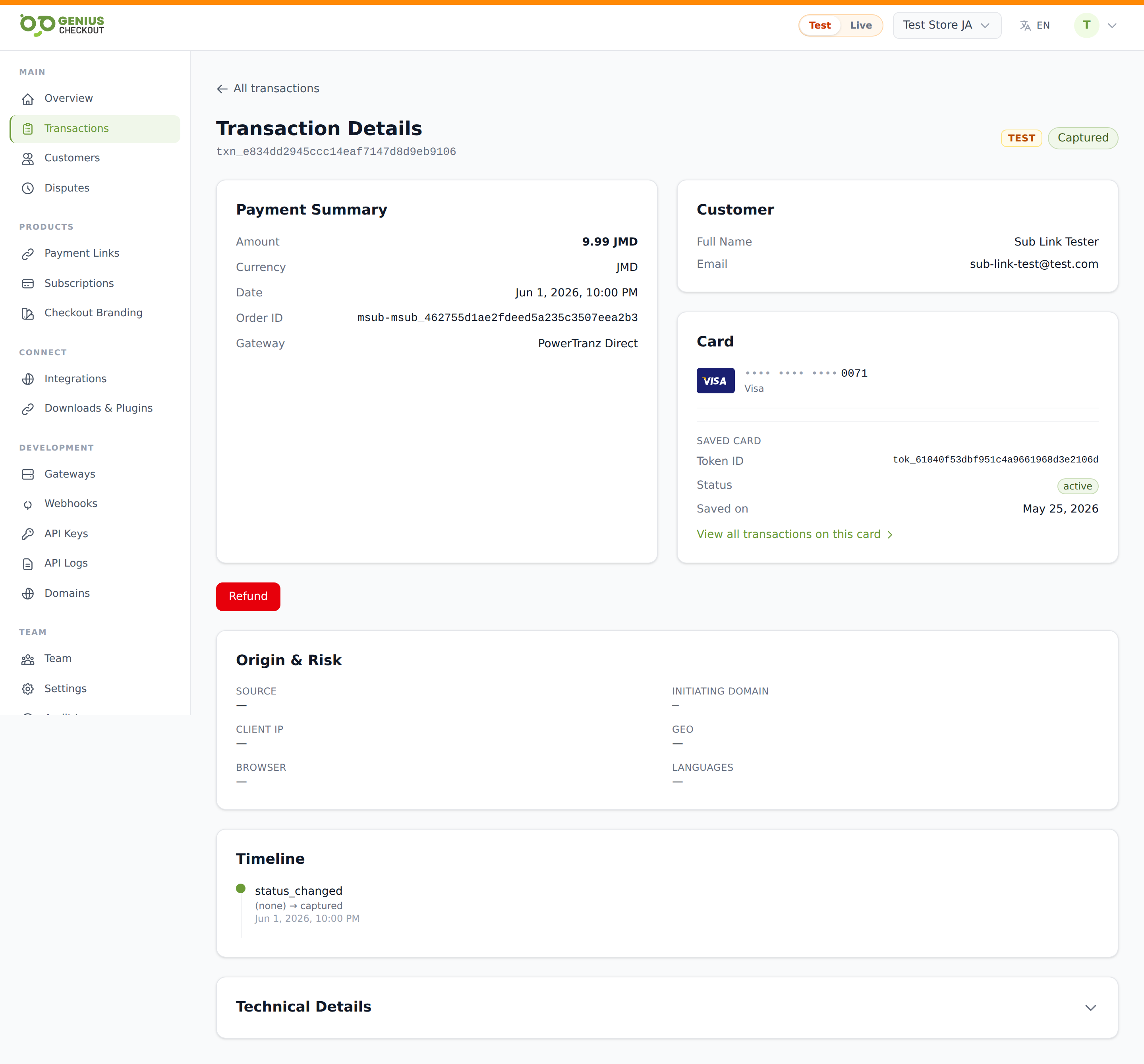Open the EN language selector
Viewport: 1144px width, 1064px height.
(1035, 25)
